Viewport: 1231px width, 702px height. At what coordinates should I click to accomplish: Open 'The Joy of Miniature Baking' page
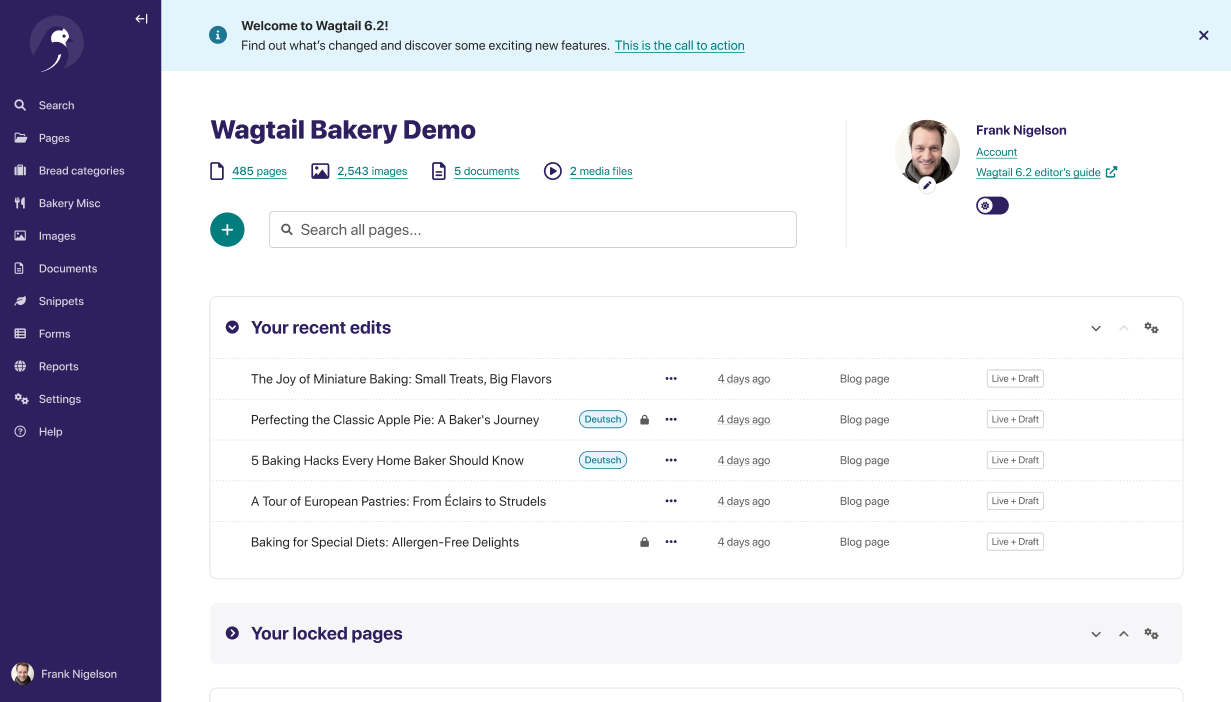click(401, 379)
